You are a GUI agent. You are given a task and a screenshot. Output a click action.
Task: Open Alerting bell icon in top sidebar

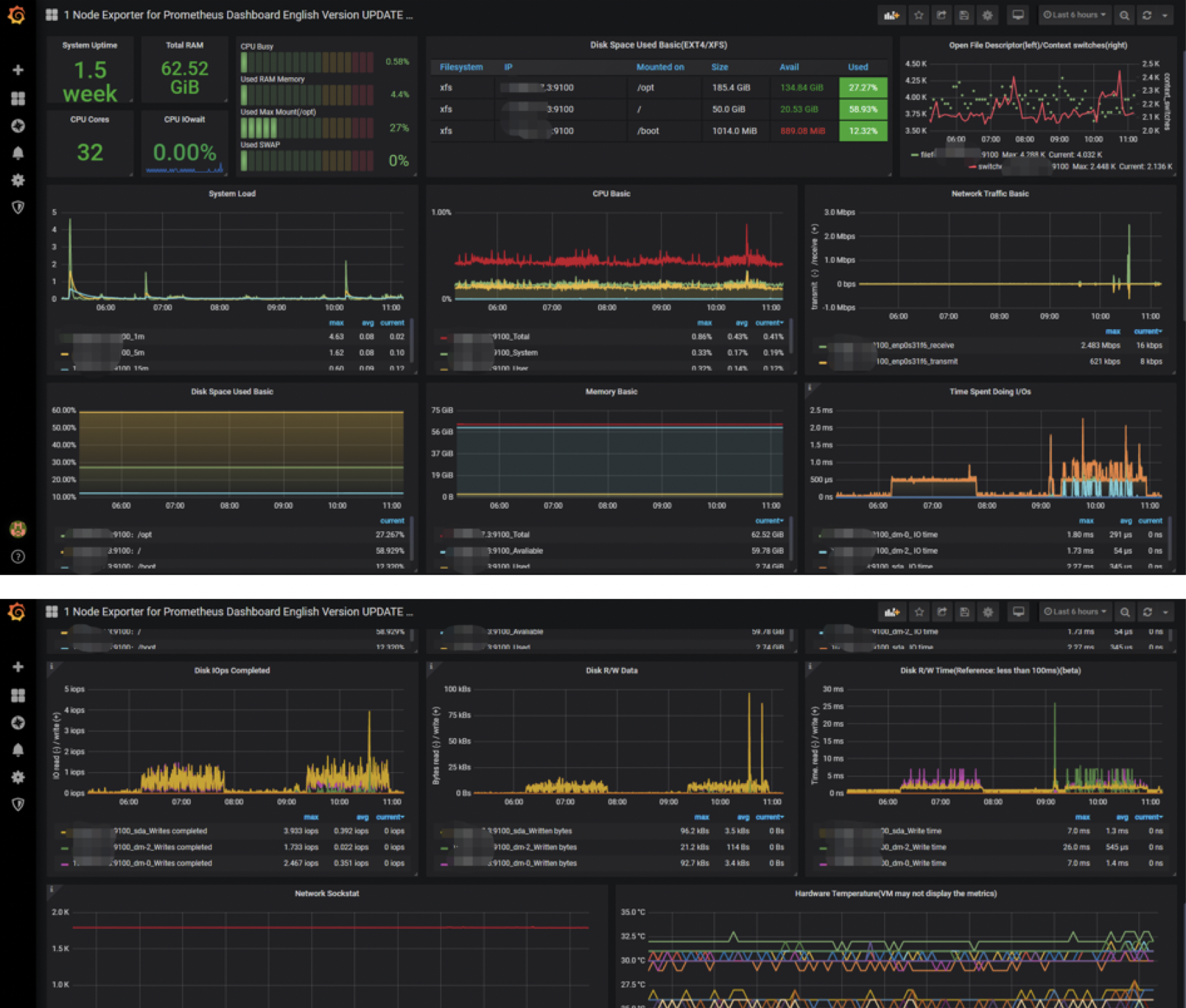(18, 153)
